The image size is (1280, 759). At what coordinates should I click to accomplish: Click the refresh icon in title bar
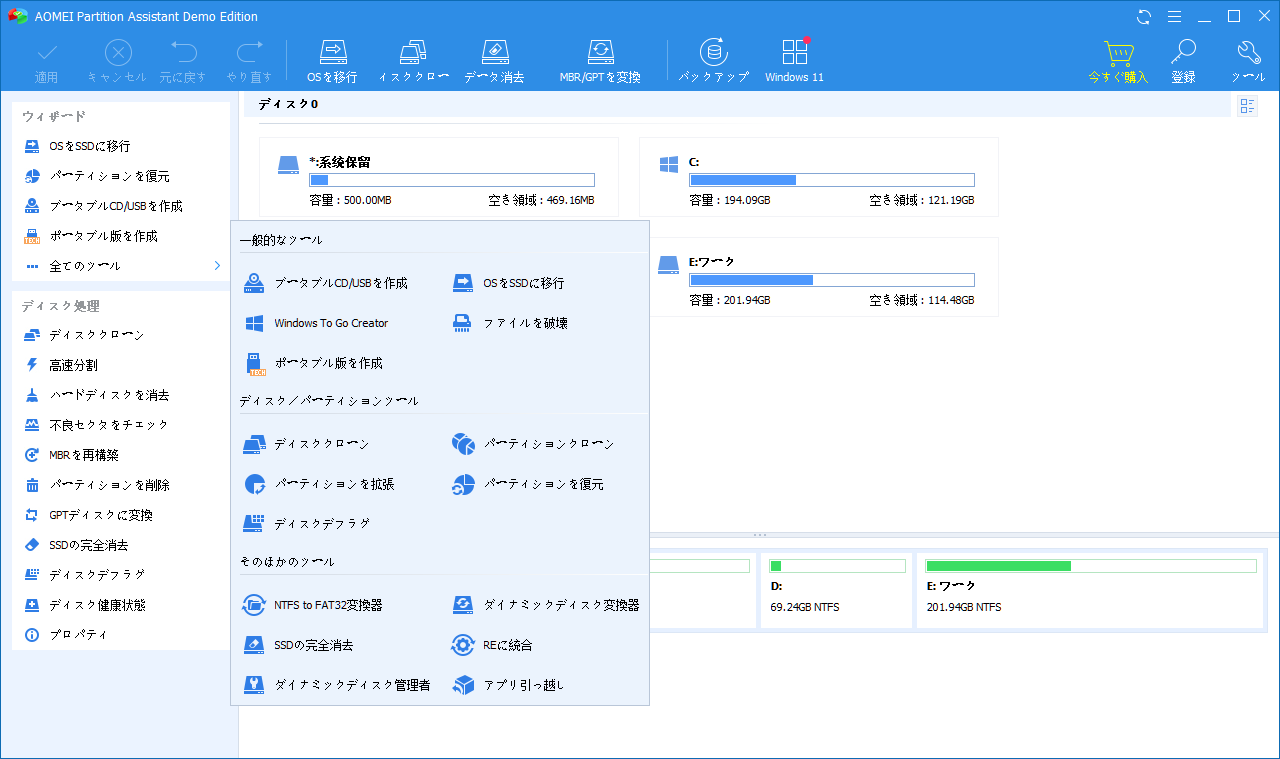coord(1144,16)
